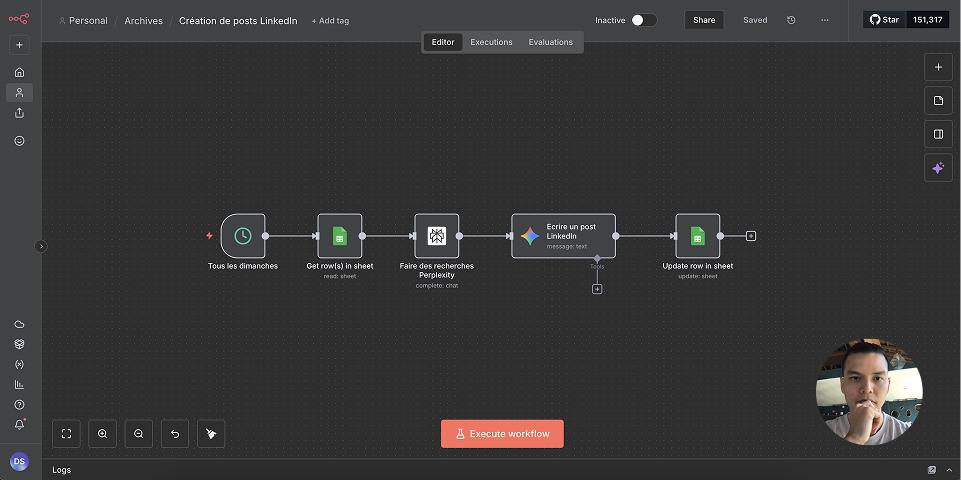The image size is (961, 480).
Task: Click the '+ Add tag' link
Action: [x=330, y=21]
